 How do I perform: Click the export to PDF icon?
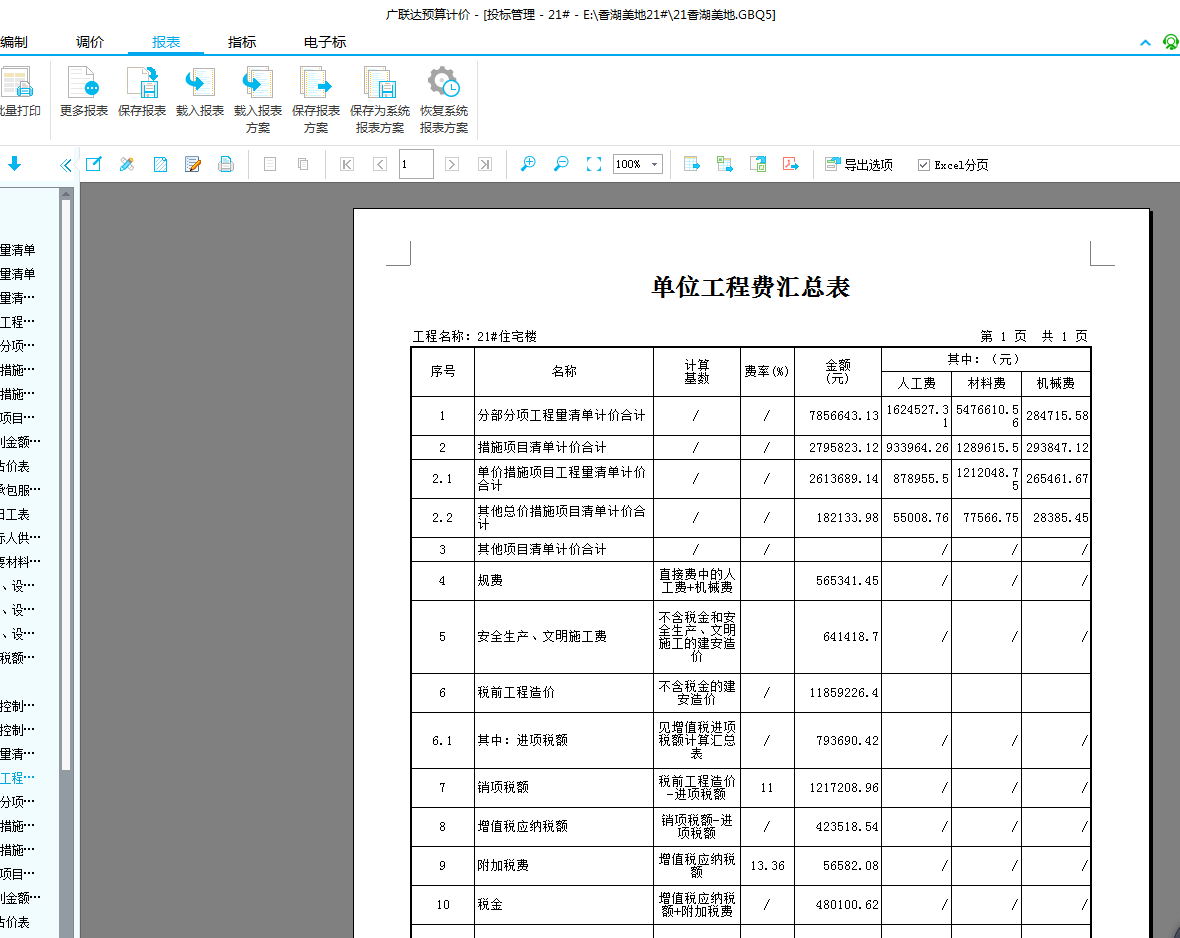[790, 164]
